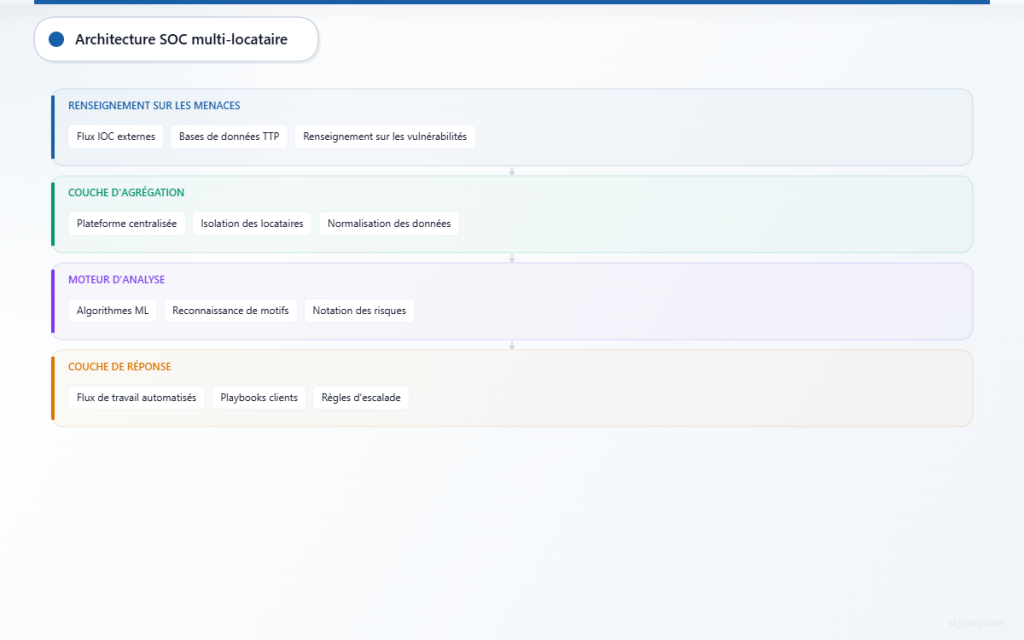Select the Reconnaissance de motifs chip
Viewport: 1024px width, 640px height.
click(230, 311)
